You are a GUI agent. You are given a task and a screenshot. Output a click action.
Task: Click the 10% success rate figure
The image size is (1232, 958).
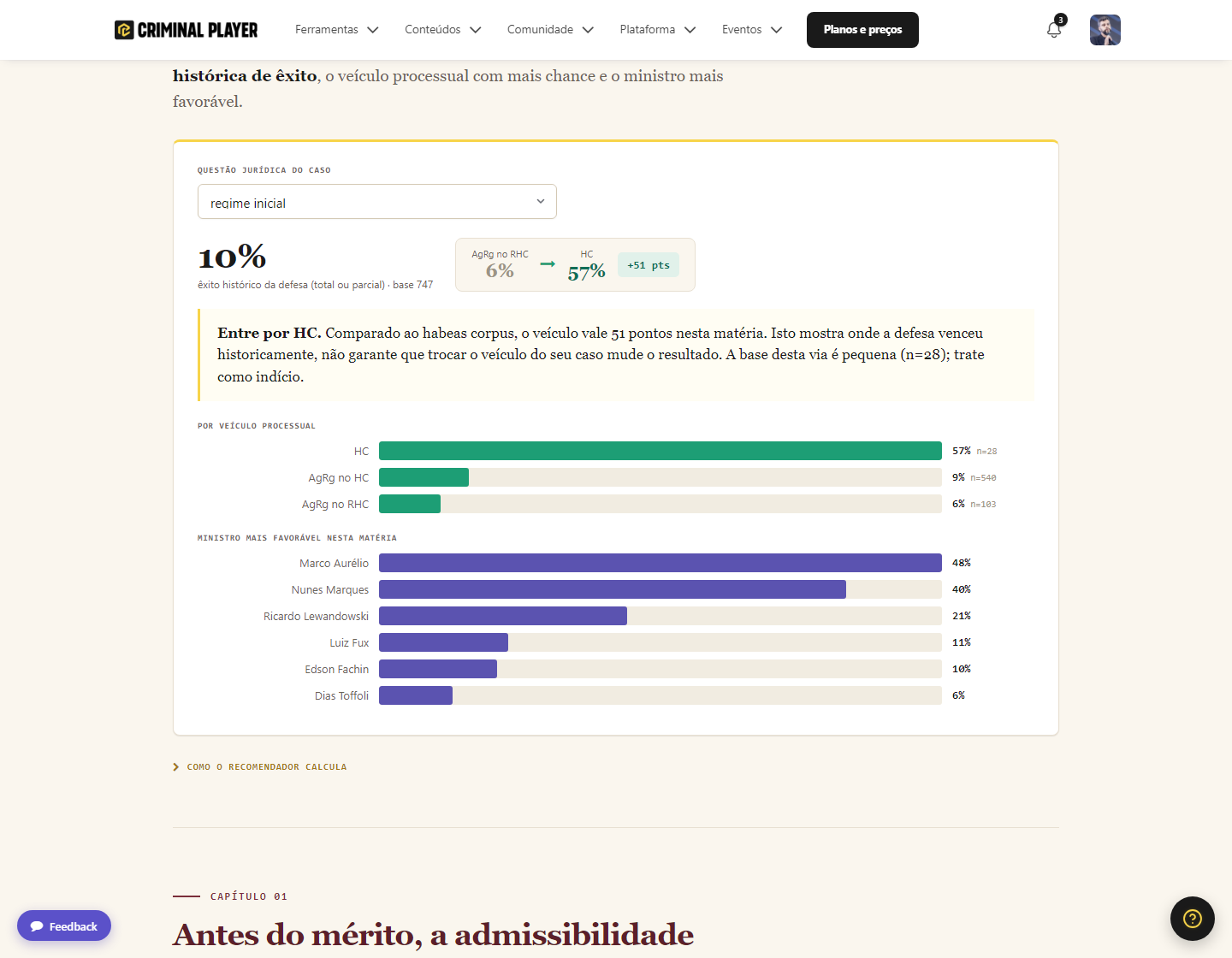pos(232,257)
